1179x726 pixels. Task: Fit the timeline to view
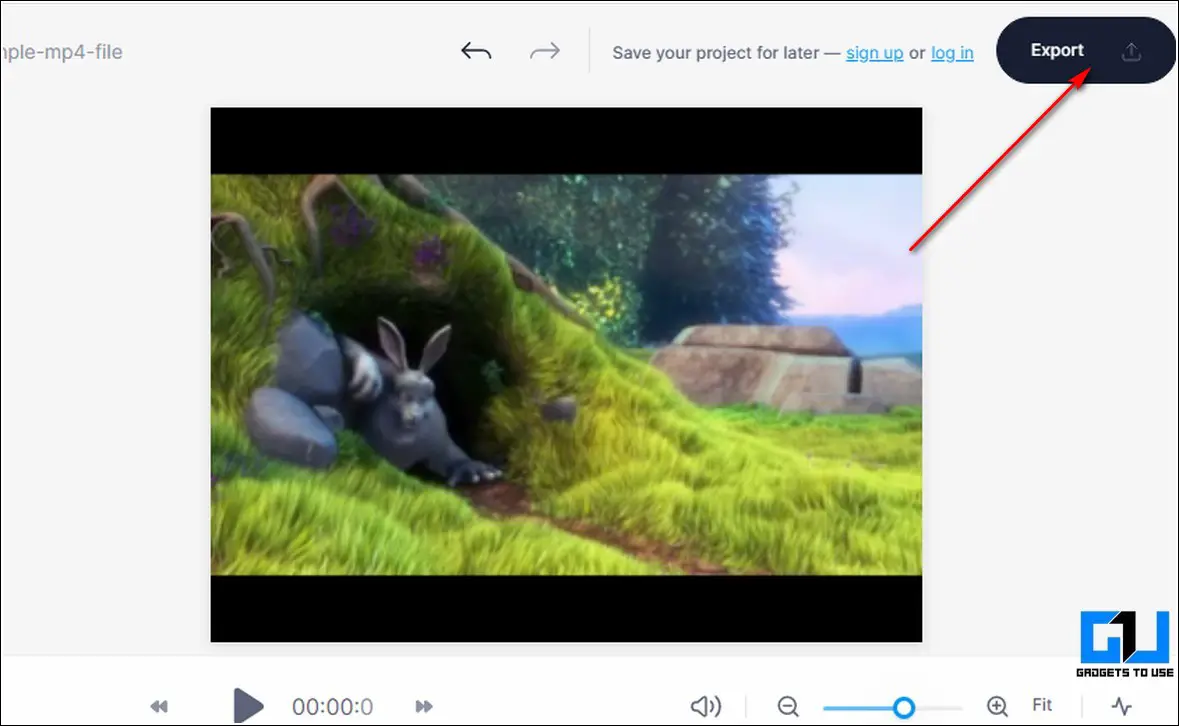(x=1042, y=705)
